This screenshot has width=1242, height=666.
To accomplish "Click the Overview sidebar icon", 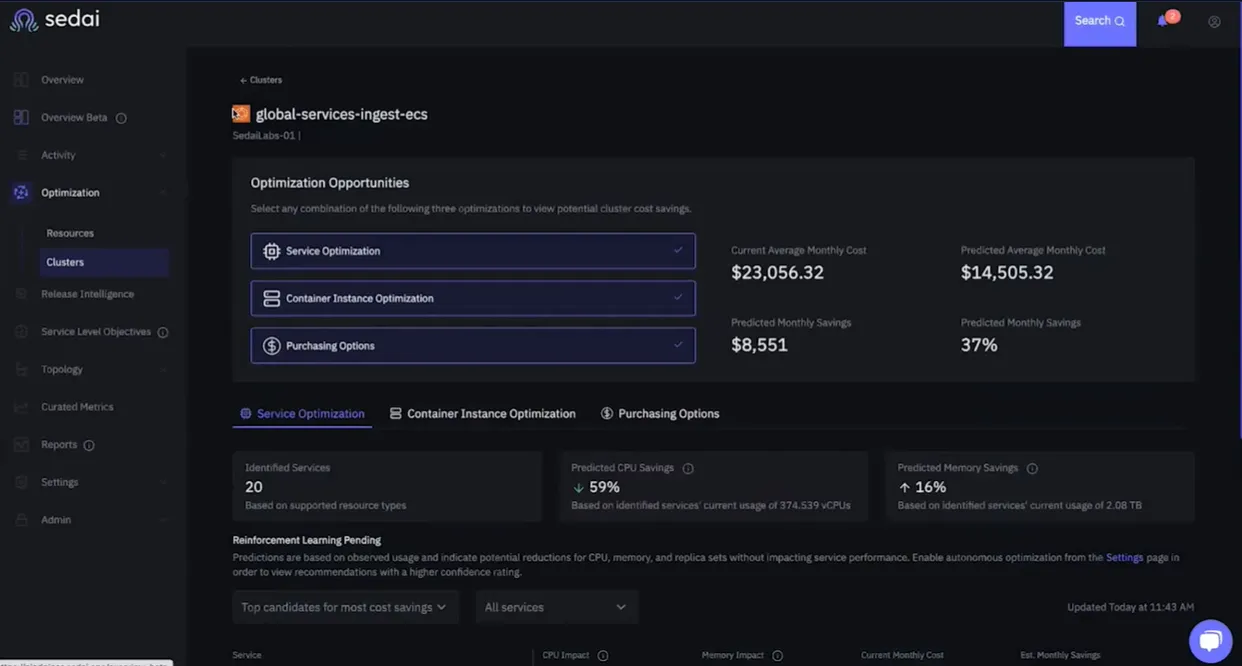I will coord(21,80).
